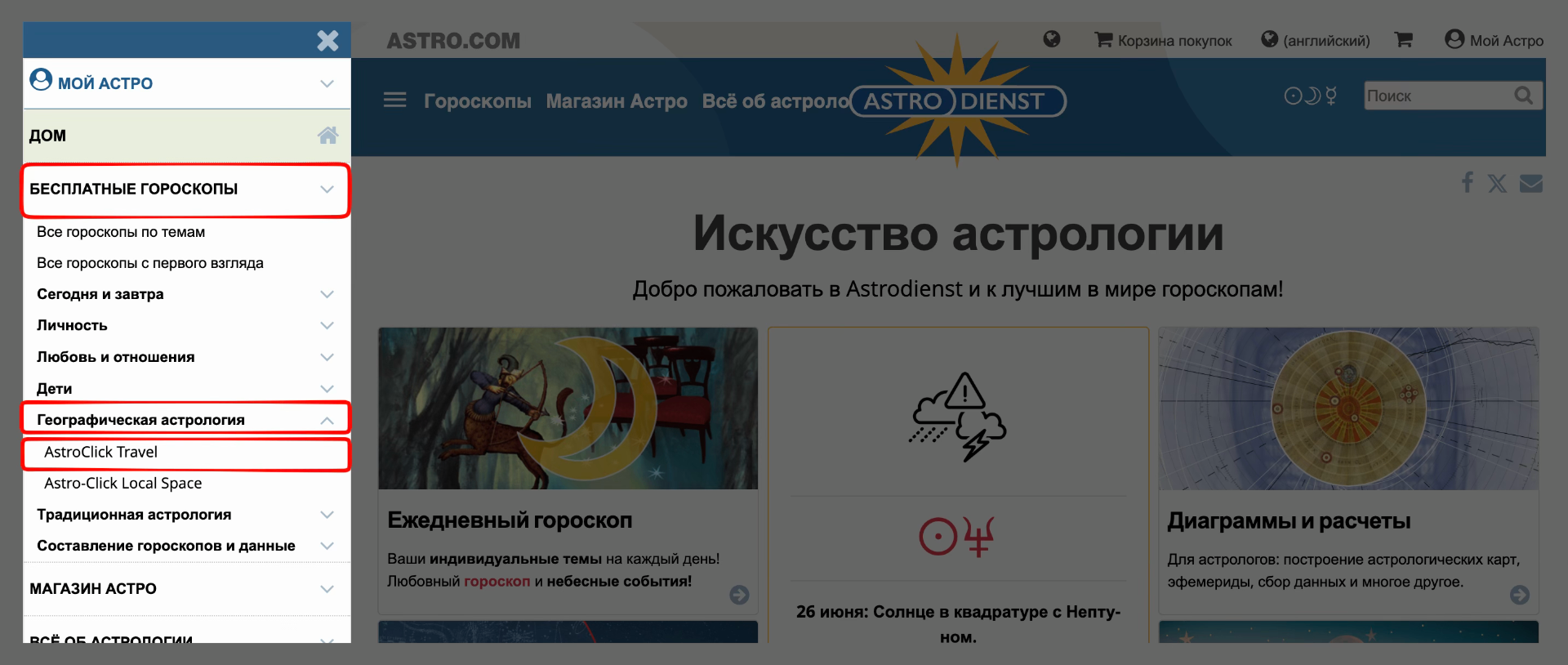1568x665 pixels.
Task: Select МАГАЗИН АСТРО menu label
Action: [x=93, y=589]
